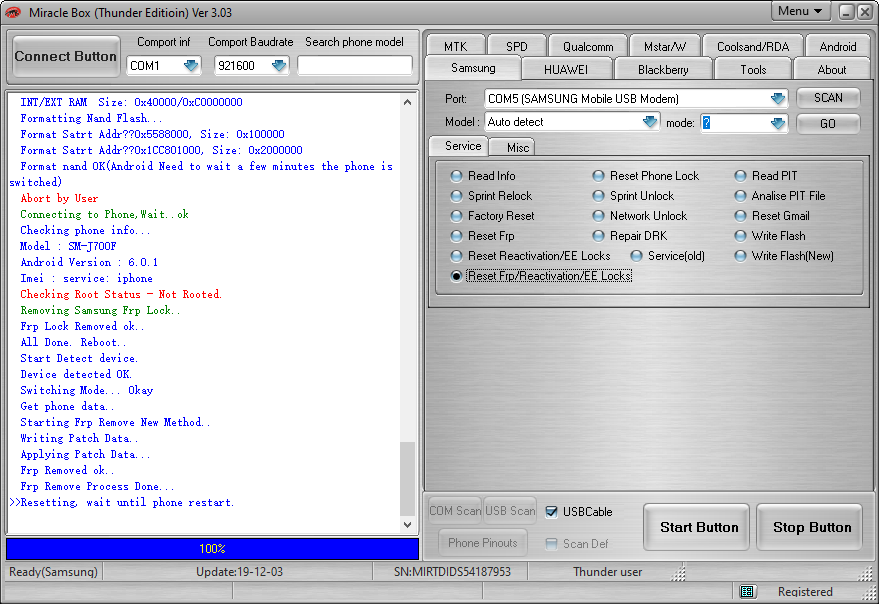Choose the Write Flash(New) option
This screenshot has width=879, height=604.
coord(741,256)
